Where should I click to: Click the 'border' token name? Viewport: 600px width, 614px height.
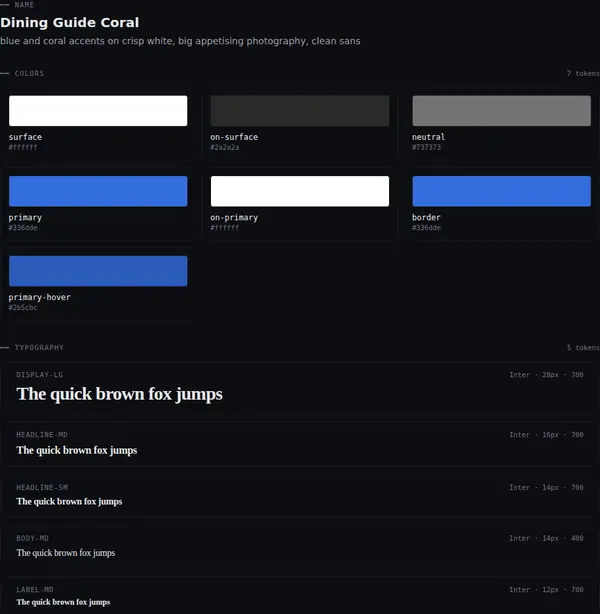tap(426, 217)
